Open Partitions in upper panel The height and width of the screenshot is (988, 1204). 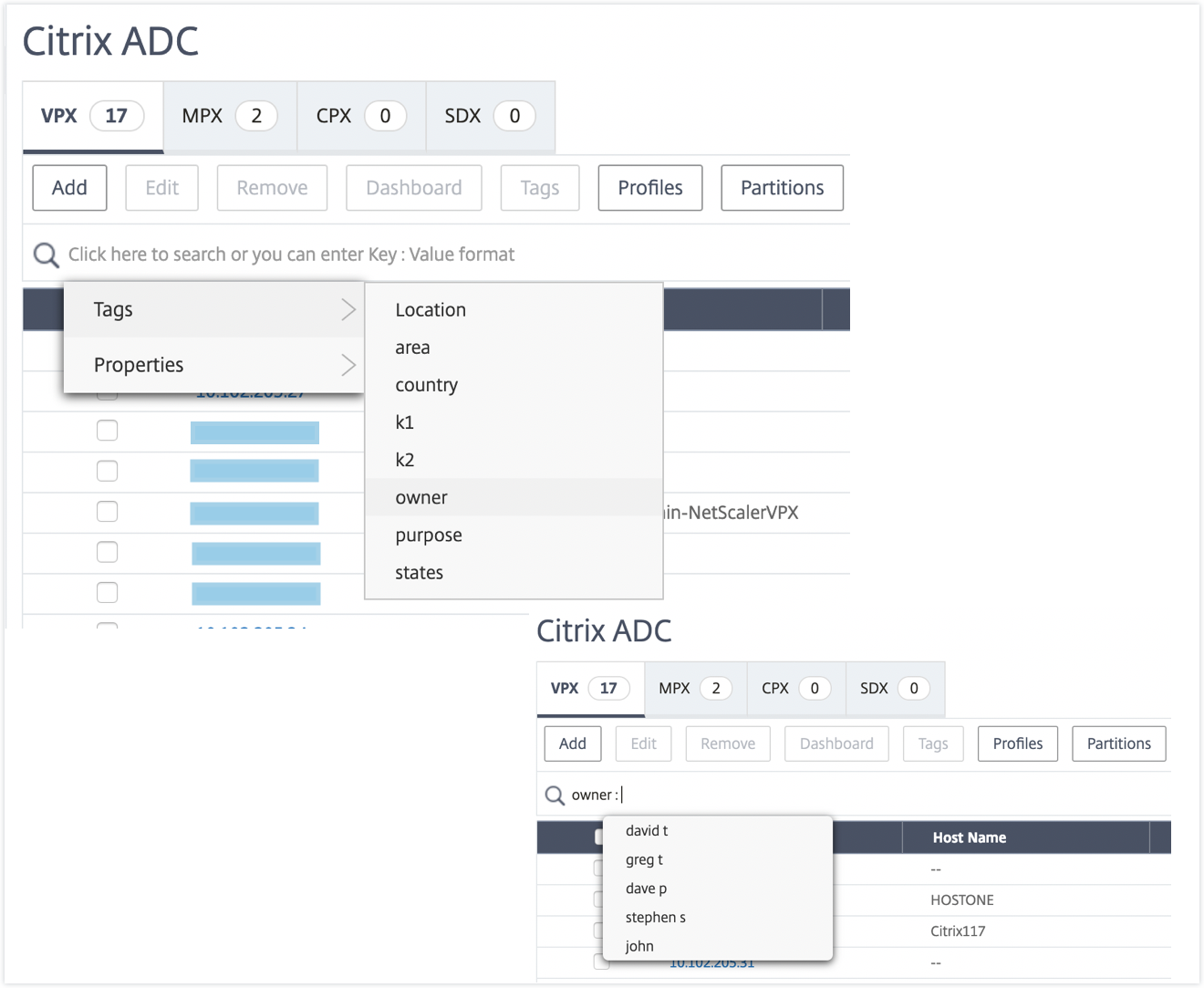(x=782, y=188)
